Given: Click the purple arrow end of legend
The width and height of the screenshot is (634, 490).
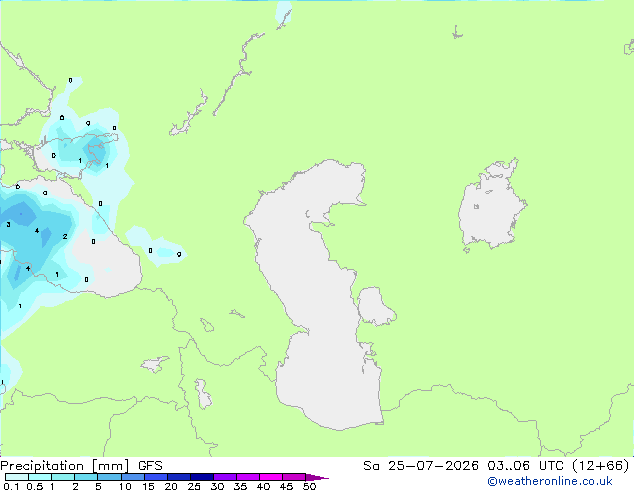Looking at the screenshot, I should pos(317,477).
